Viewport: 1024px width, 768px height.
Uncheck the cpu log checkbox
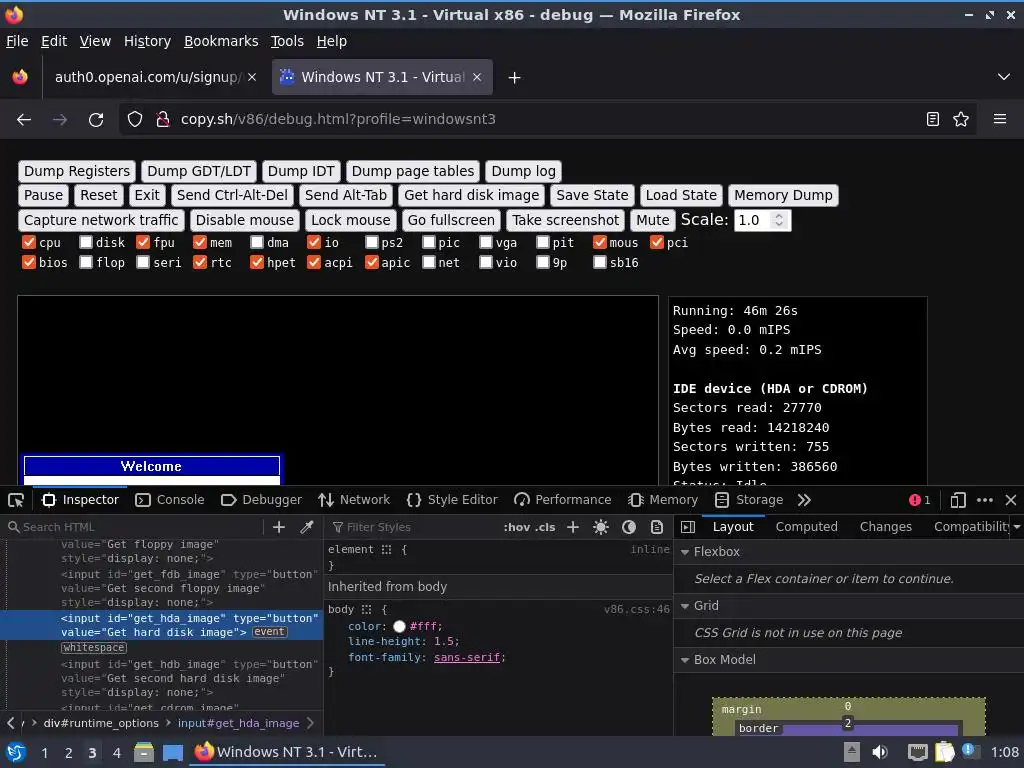coord(29,242)
